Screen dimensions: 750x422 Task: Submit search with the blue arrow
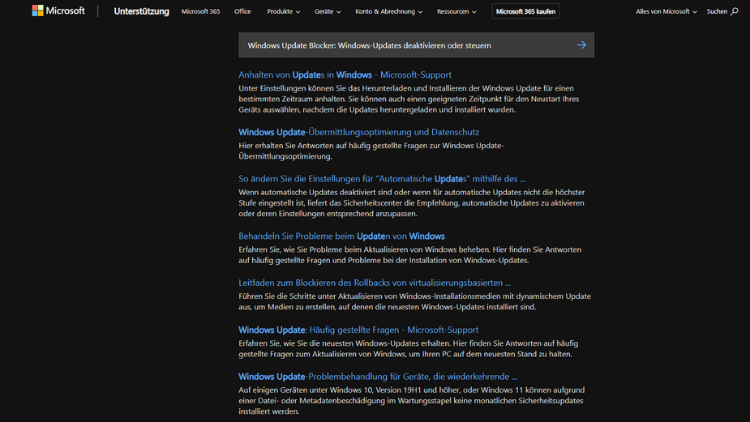coord(581,45)
